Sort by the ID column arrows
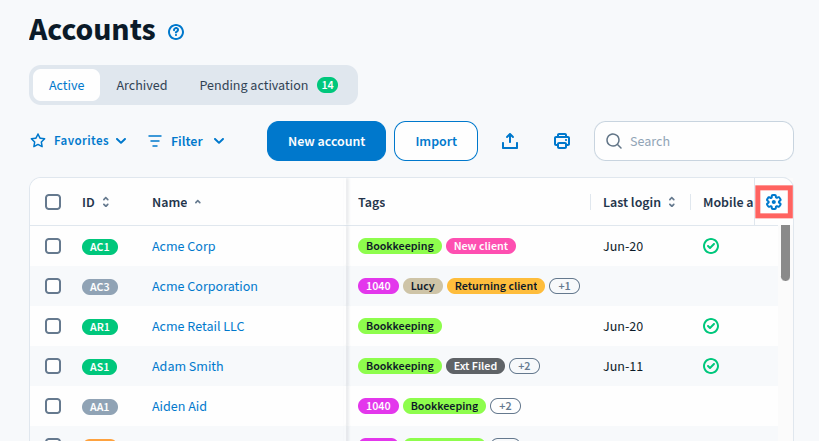The height and width of the screenshot is (441, 819). (106, 203)
